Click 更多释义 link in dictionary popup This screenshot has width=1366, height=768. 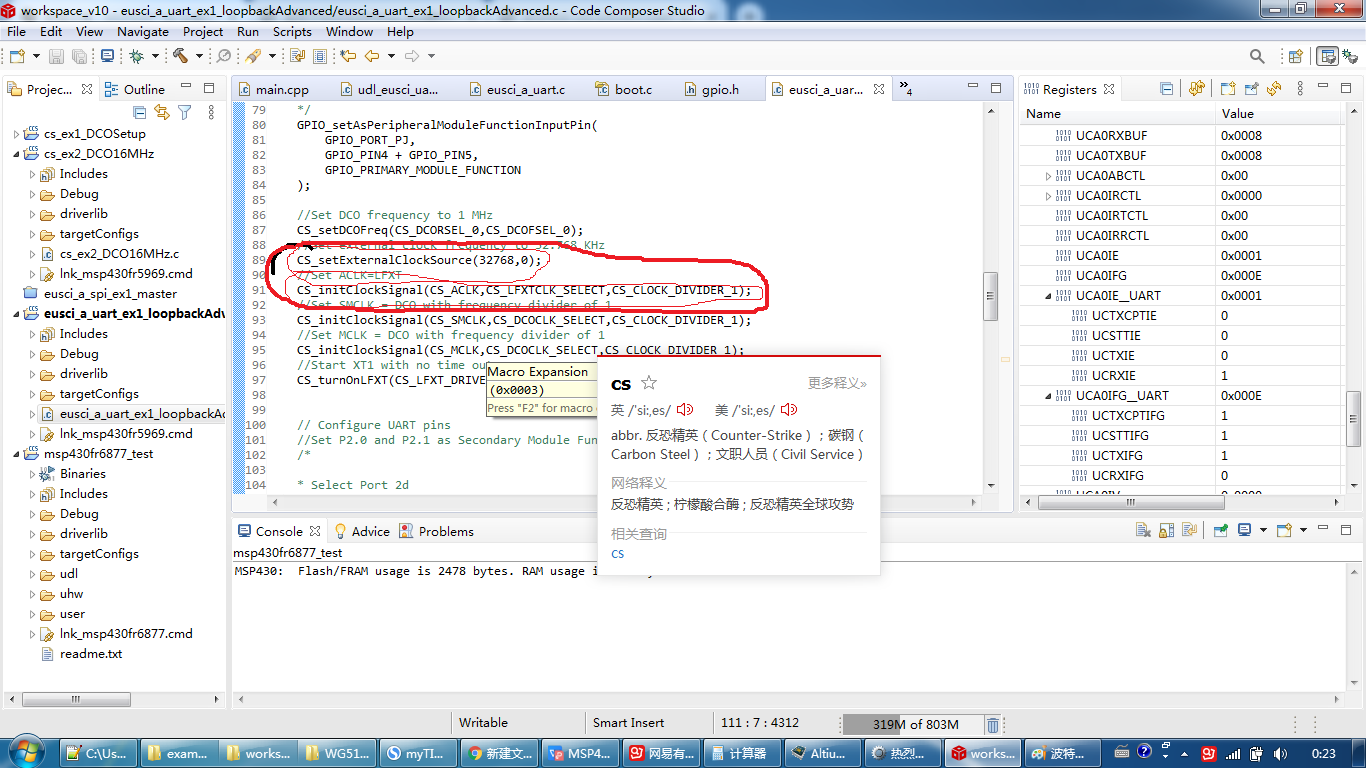838,383
